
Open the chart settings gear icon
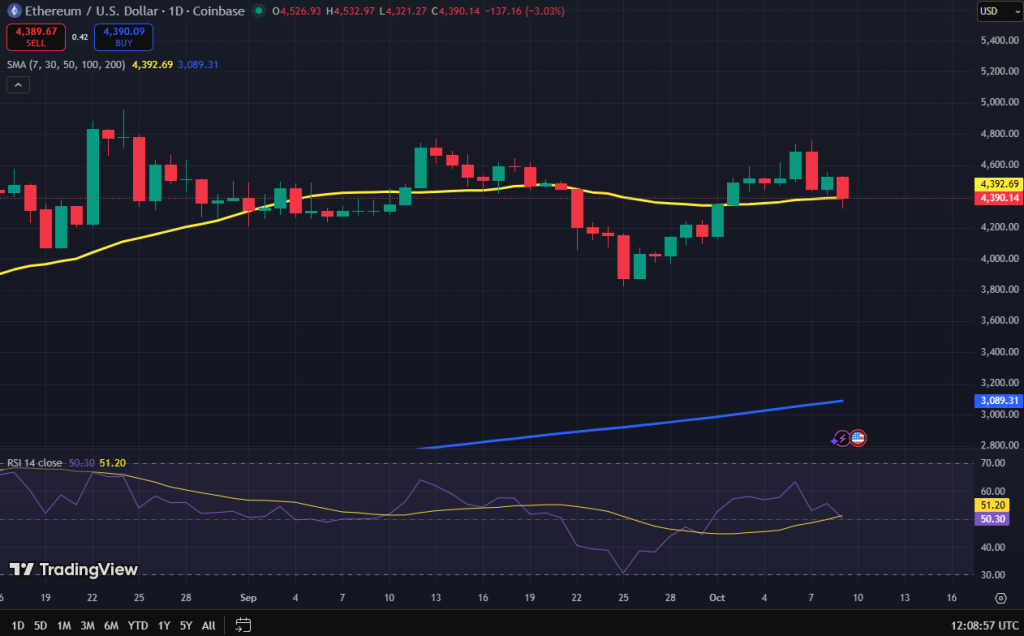(x=1000, y=597)
